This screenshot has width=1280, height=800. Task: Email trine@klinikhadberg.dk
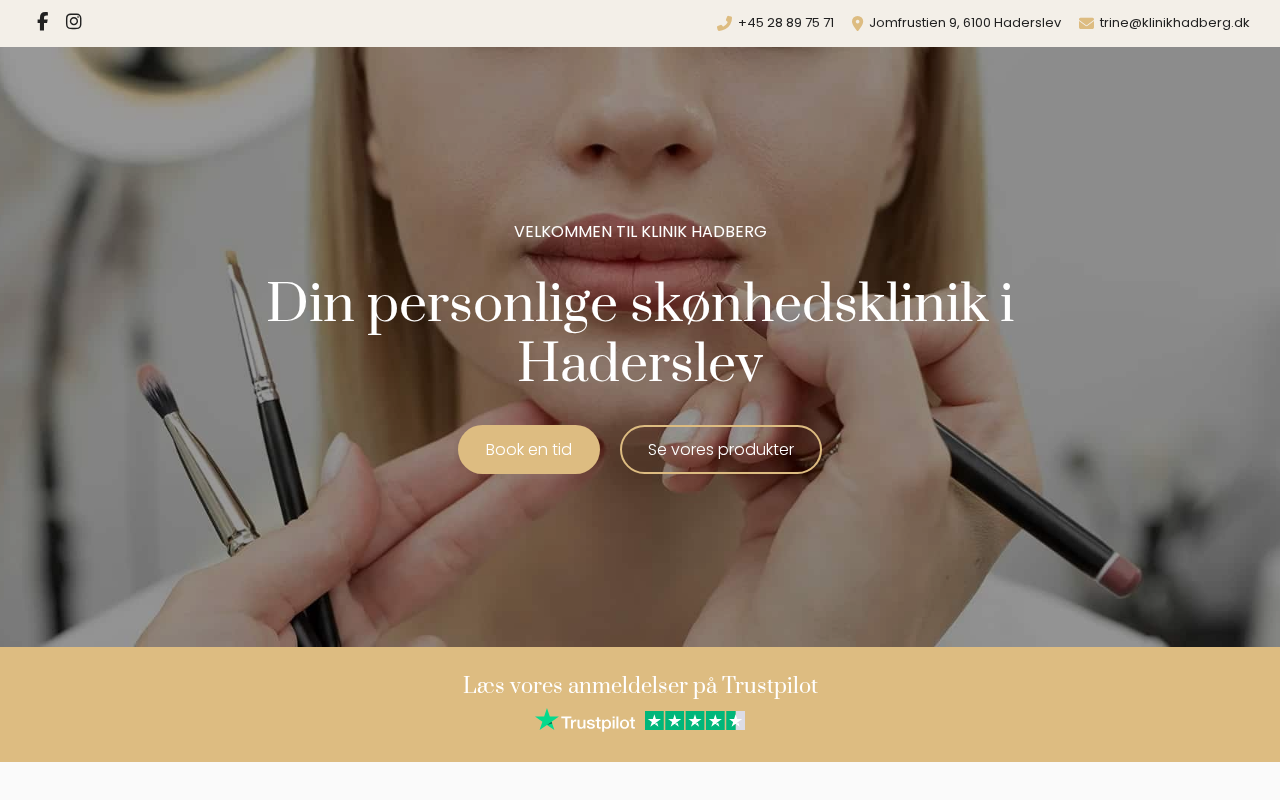click(1174, 23)
